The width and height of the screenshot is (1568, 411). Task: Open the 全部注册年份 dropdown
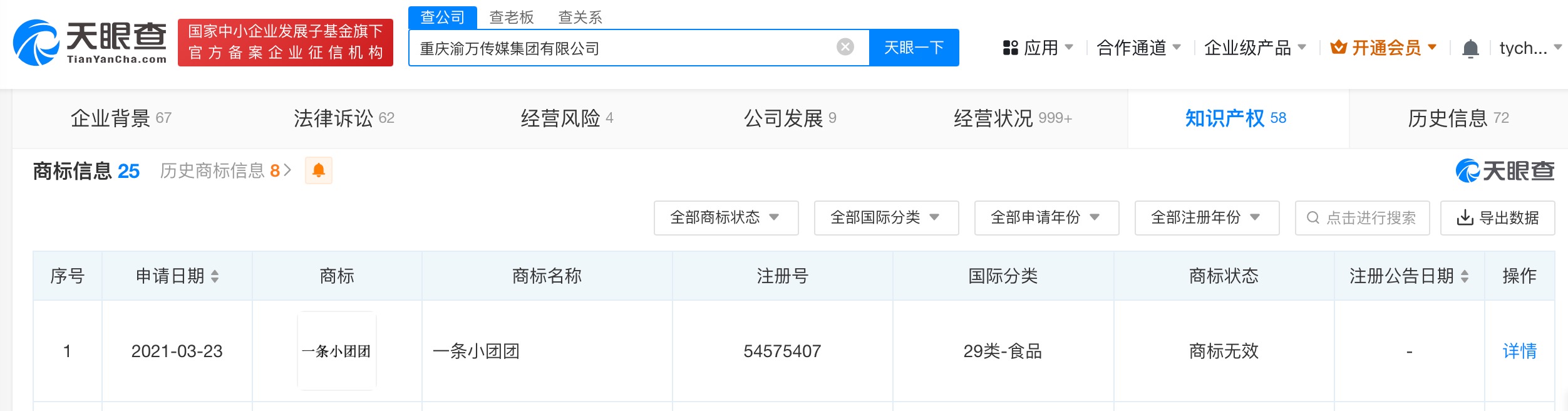coord(1206,218)
